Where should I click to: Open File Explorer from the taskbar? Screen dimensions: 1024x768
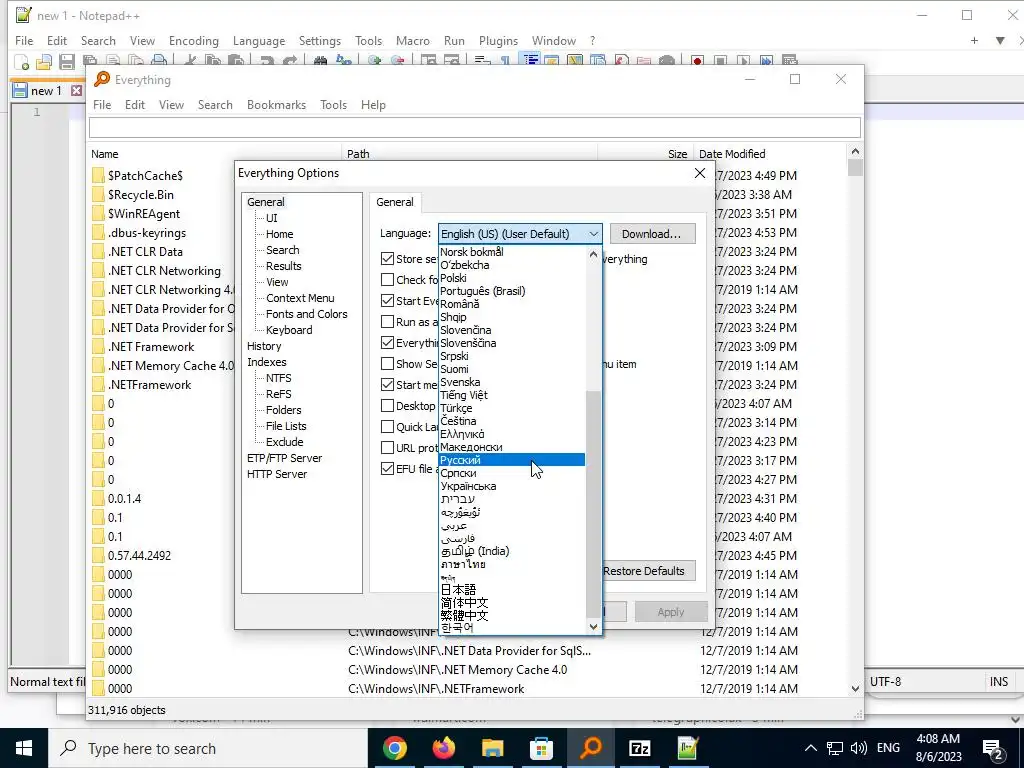[x=492, y=748]
